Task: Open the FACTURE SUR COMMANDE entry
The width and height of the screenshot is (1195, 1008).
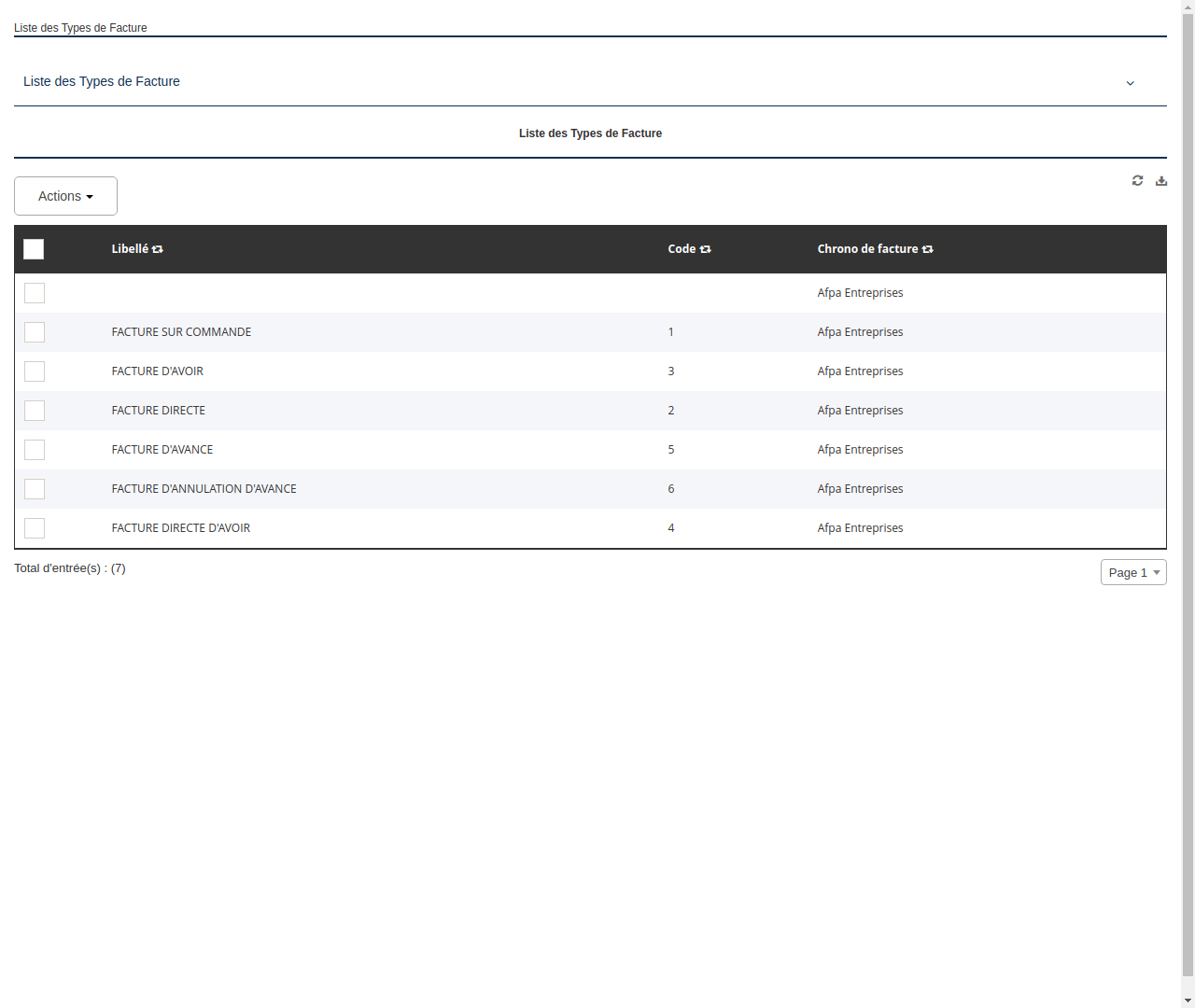Action: click(181, 332)
